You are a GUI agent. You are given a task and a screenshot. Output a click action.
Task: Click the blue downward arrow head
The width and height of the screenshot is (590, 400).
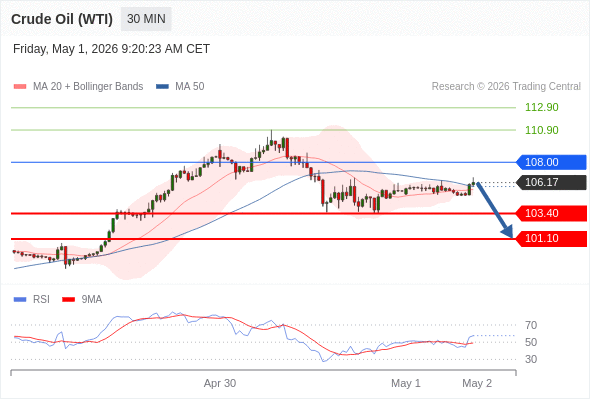pyautogui.click(x=508, y=231)
